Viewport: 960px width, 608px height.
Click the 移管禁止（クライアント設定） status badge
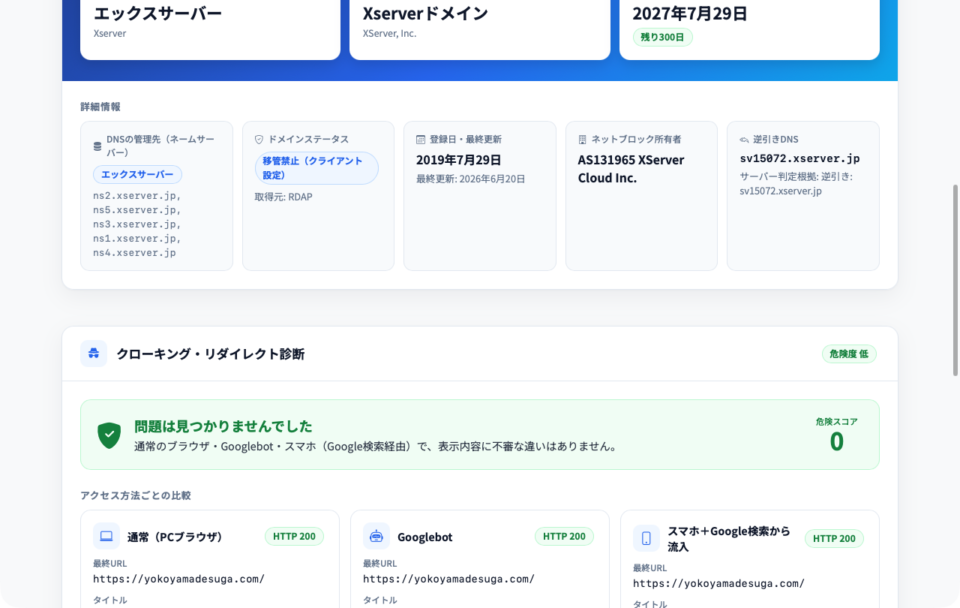[317, 168]
